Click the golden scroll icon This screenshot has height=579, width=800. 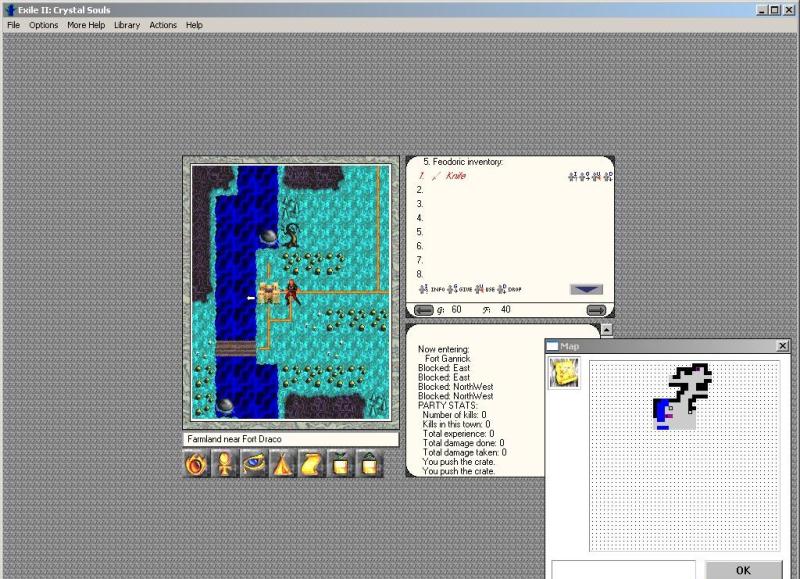click(x=312, y=465)
